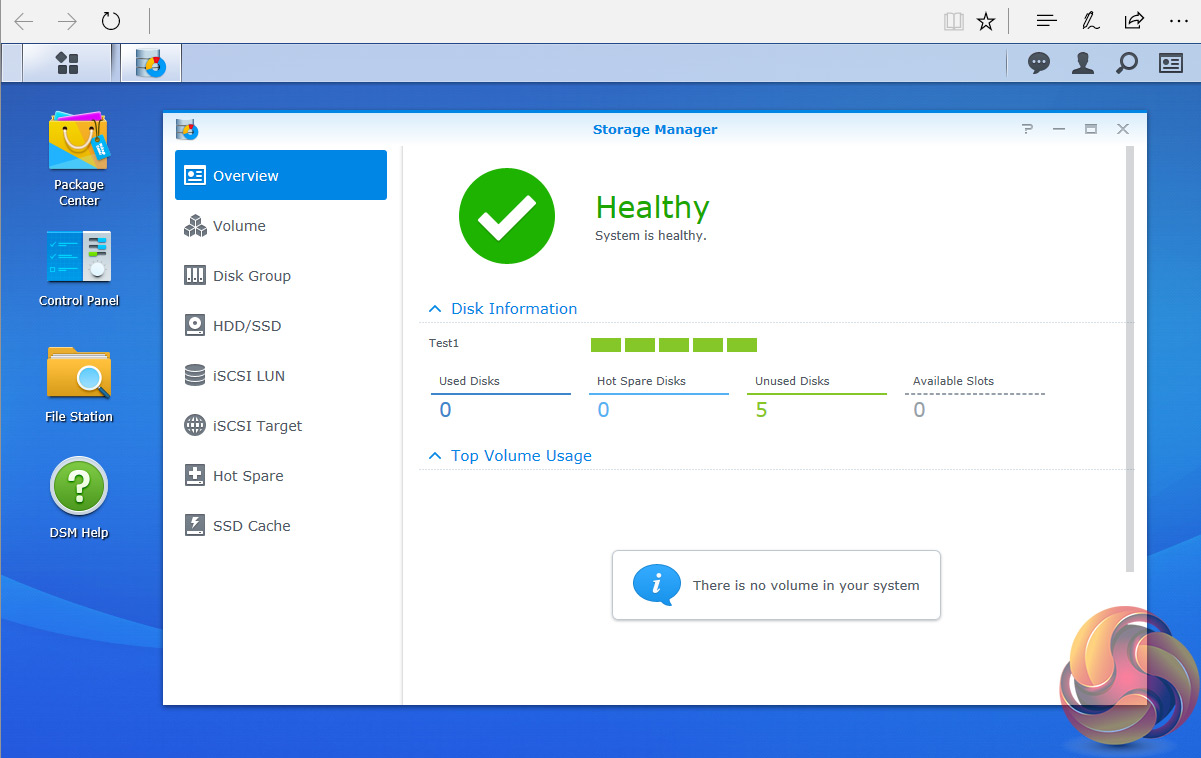Viewport: 1201px width, 758px height.
Task: Click the browser back arrow
Action: 23,21
